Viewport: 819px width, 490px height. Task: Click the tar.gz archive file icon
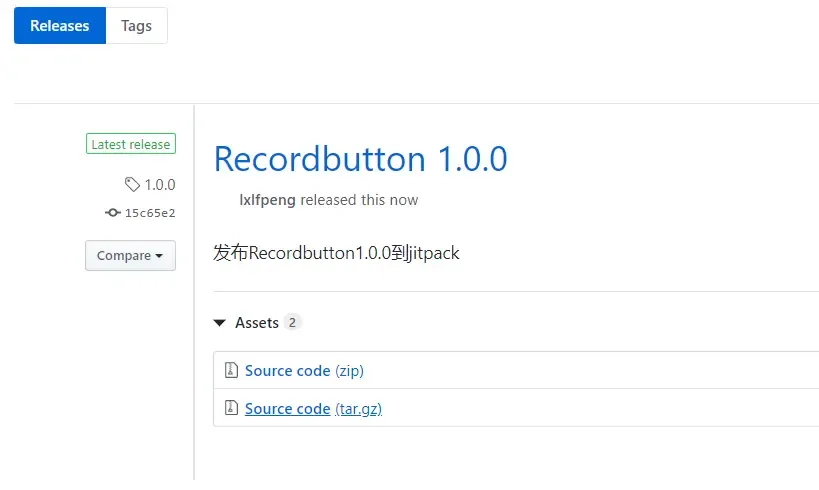coord(231,408)
